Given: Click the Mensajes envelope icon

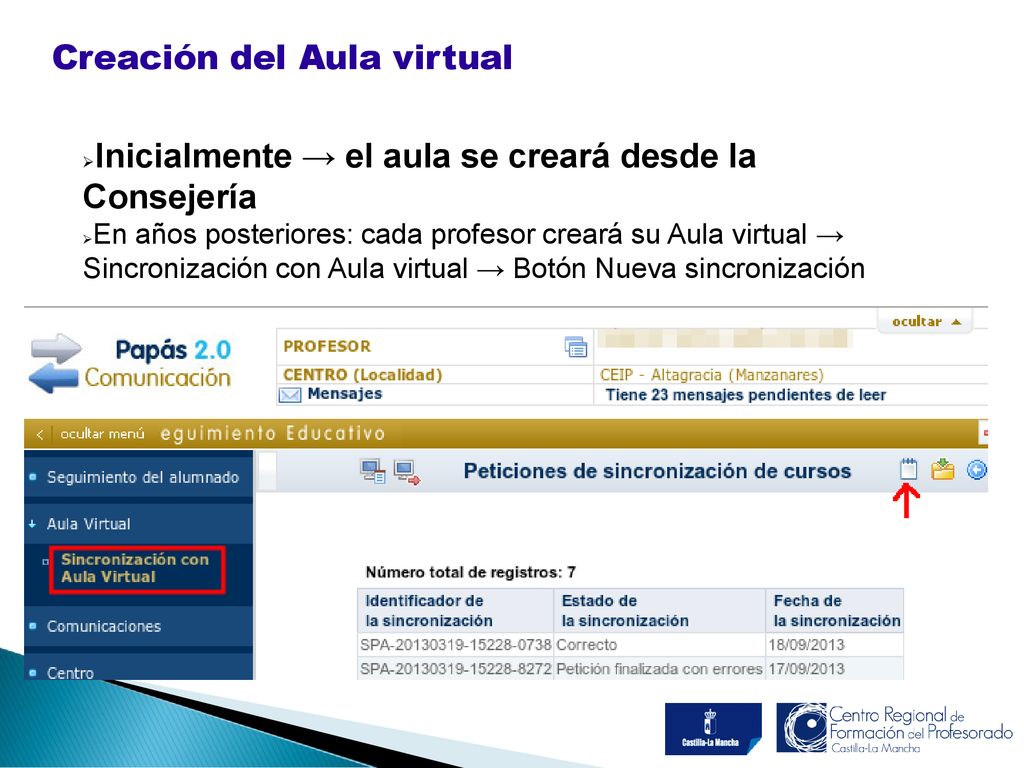Looking at the screenshot, I should [290, 395].
